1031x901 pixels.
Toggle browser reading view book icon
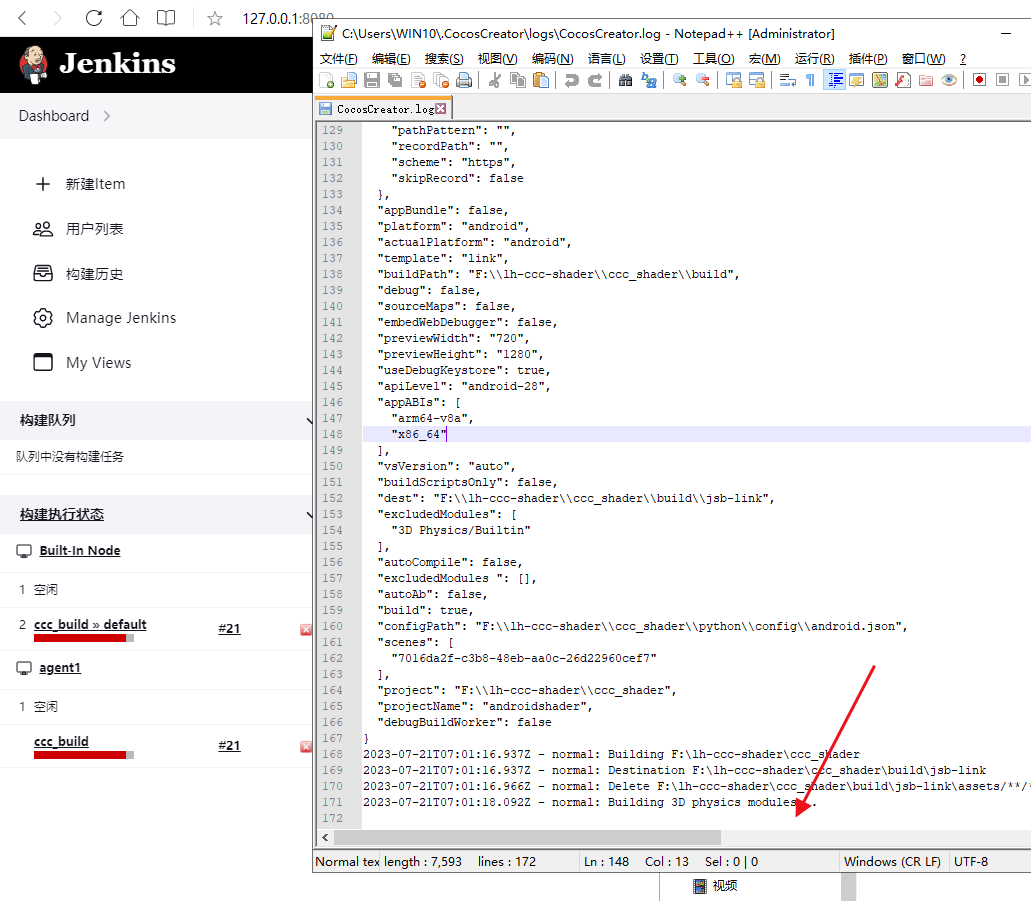[x=166, y=18]
